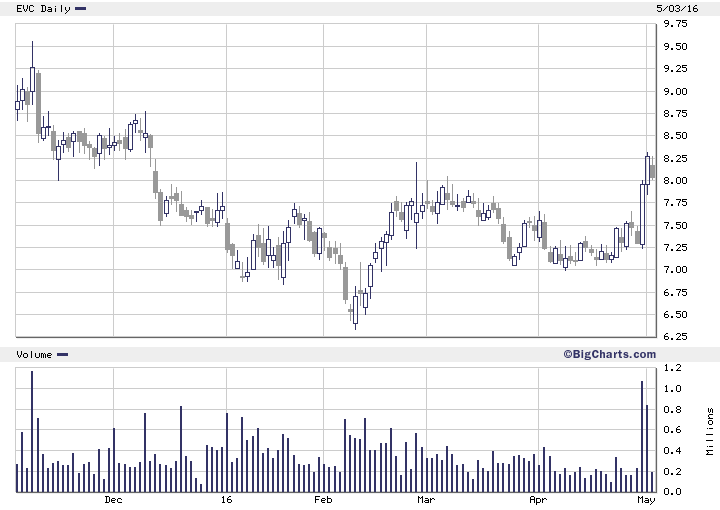Viewport: 720px width, 510px height.
Task: Select the 7.75 price axis label
Action: 675,203
